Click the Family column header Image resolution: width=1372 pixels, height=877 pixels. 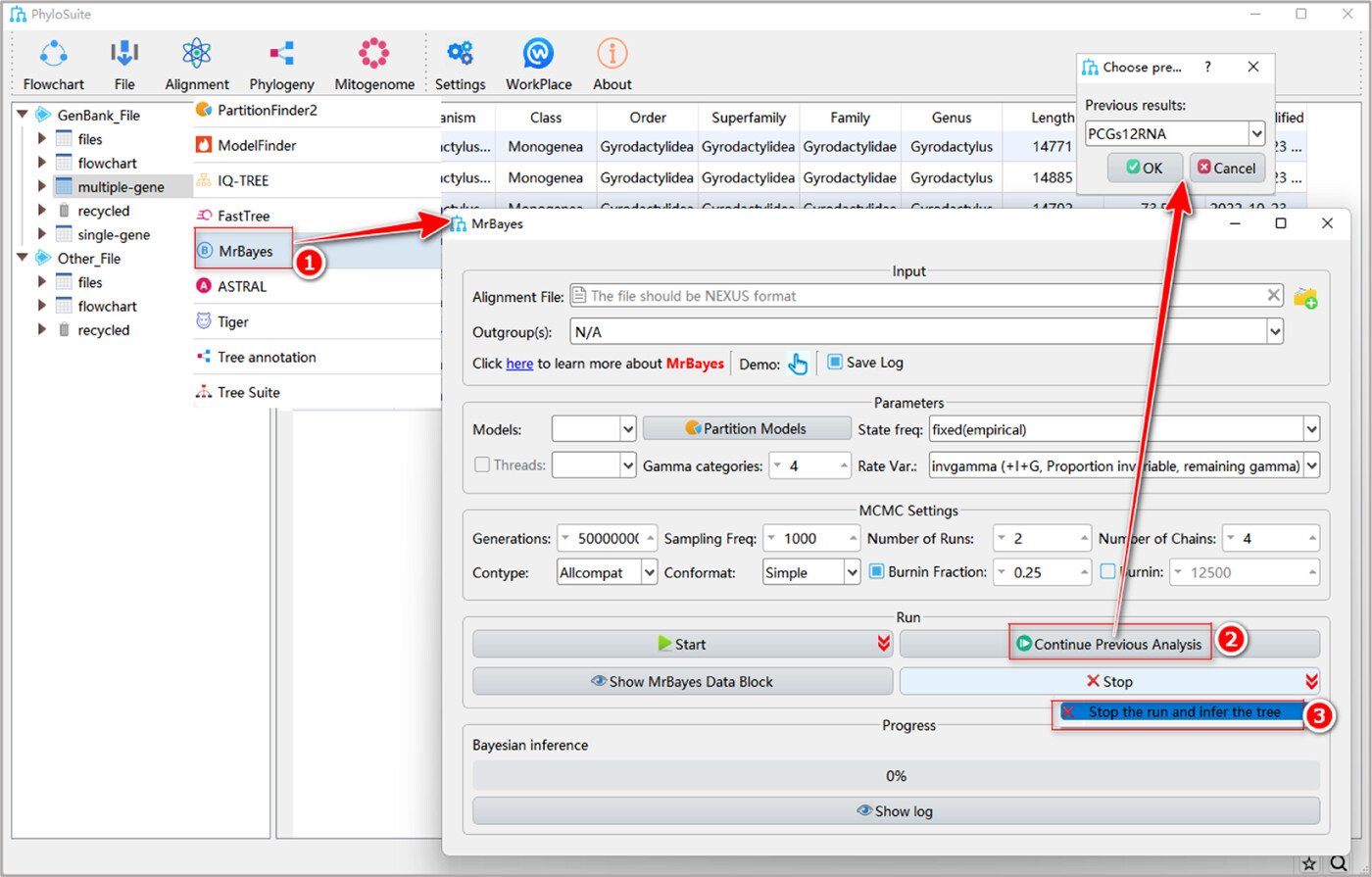(850, 118)
